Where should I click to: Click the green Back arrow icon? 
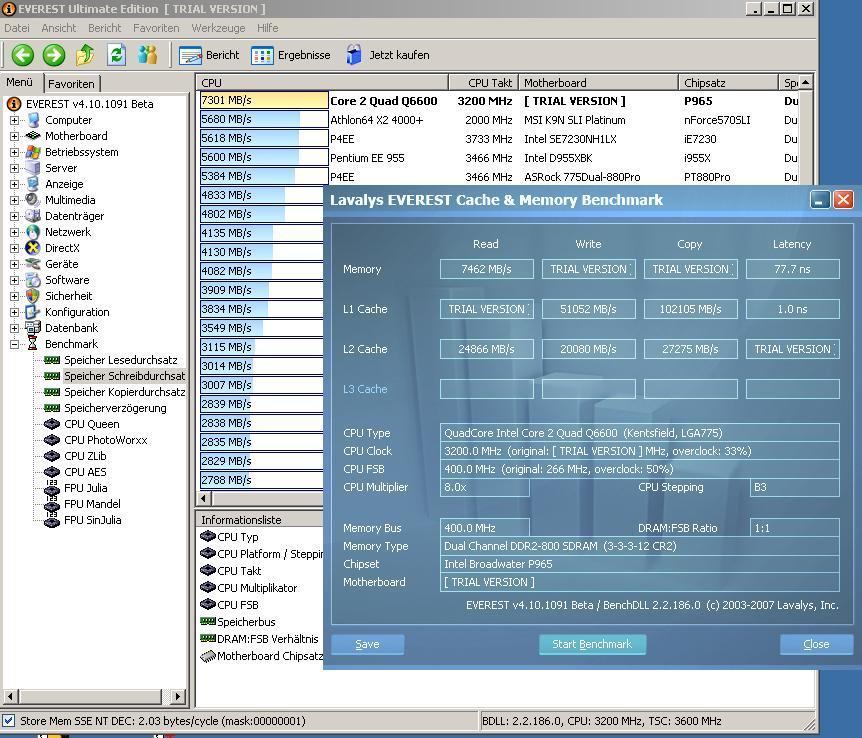click(x=22, y=55)
